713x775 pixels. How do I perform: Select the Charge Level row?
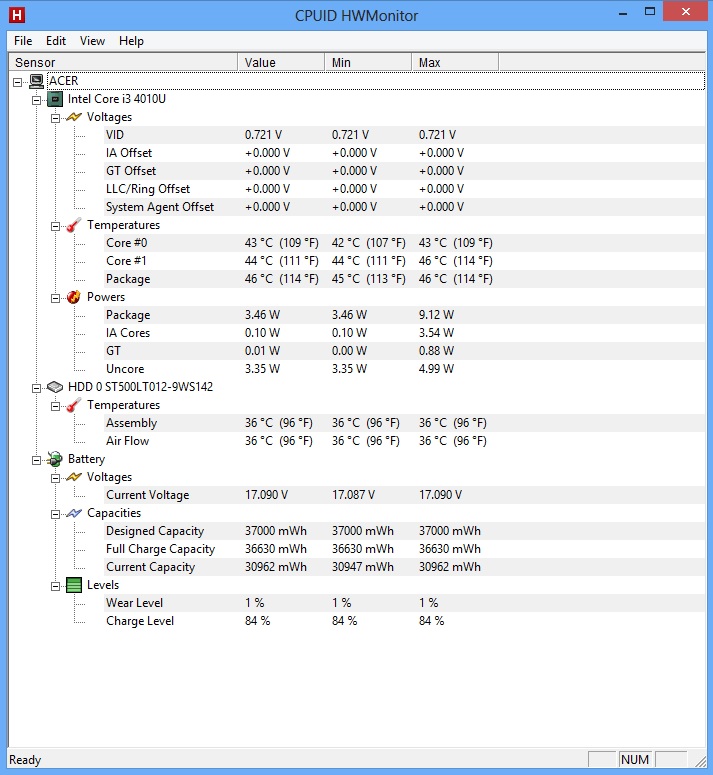(x=405, y=621)
